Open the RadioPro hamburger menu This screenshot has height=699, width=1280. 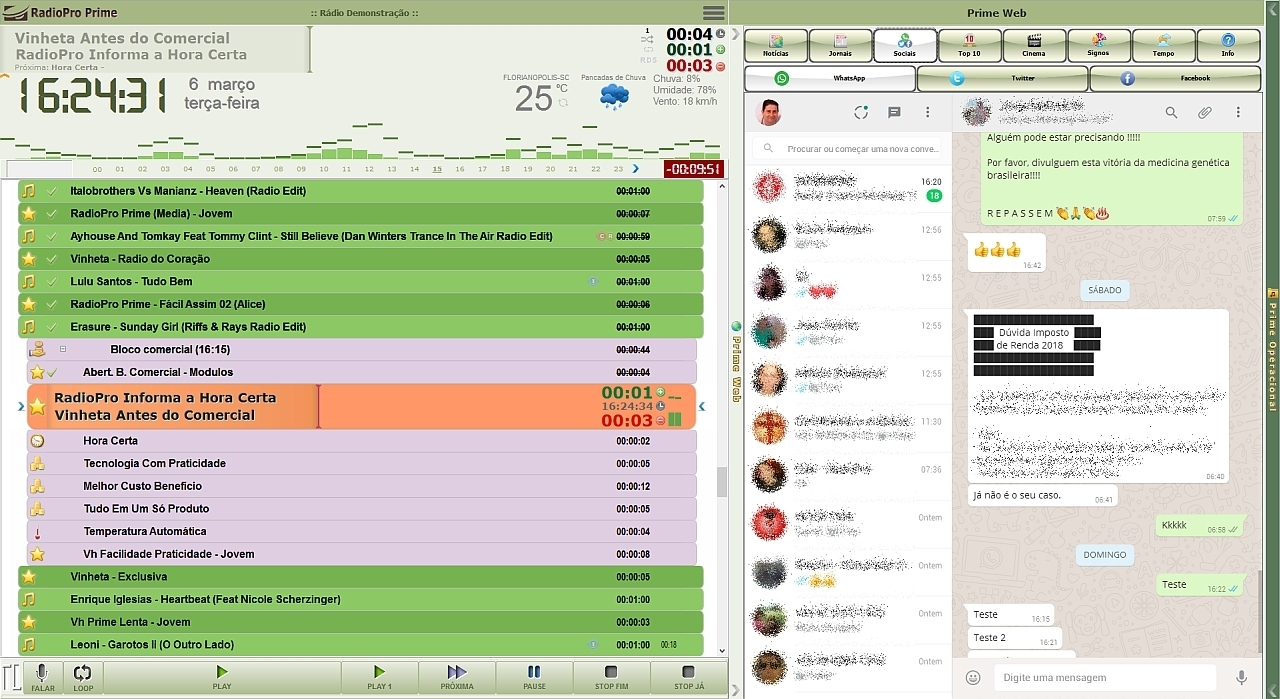(x=714, y=13)
